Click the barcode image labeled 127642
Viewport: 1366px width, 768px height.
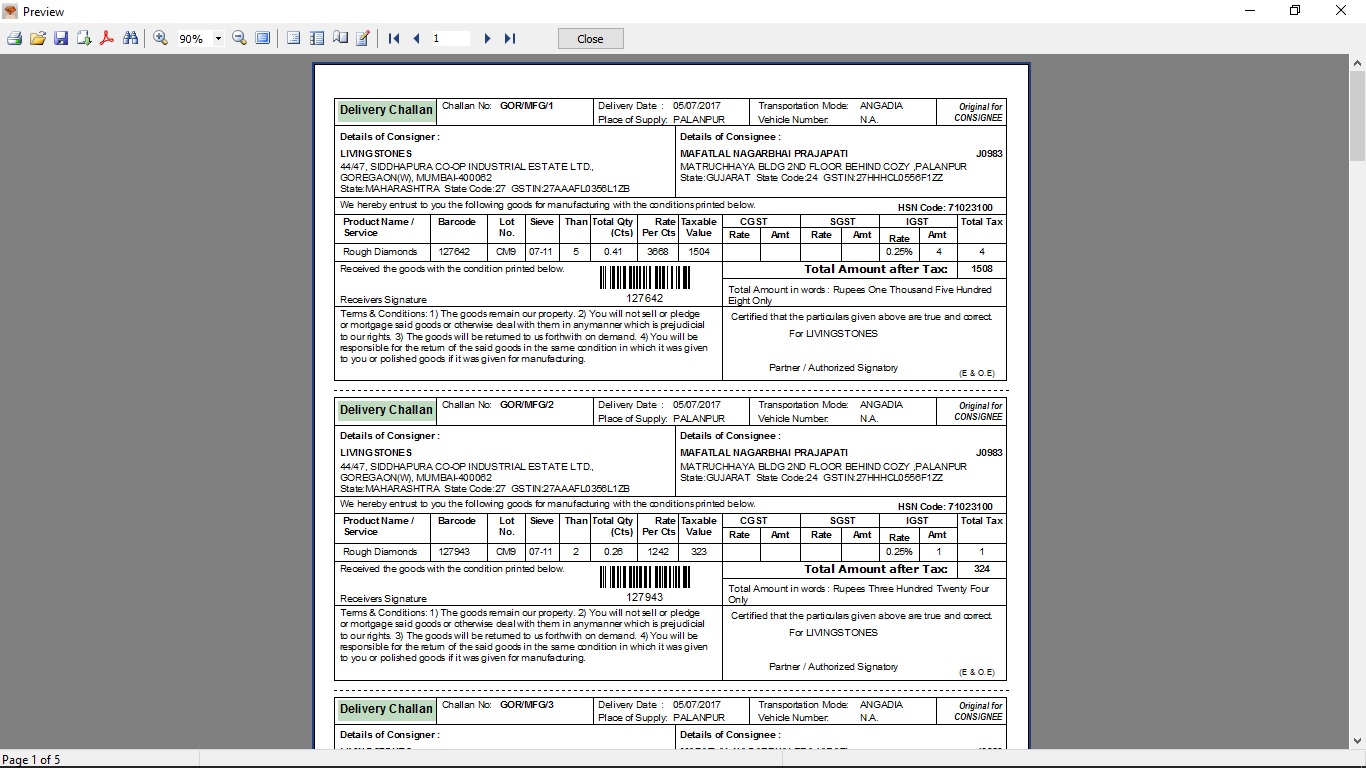(644, 277)
